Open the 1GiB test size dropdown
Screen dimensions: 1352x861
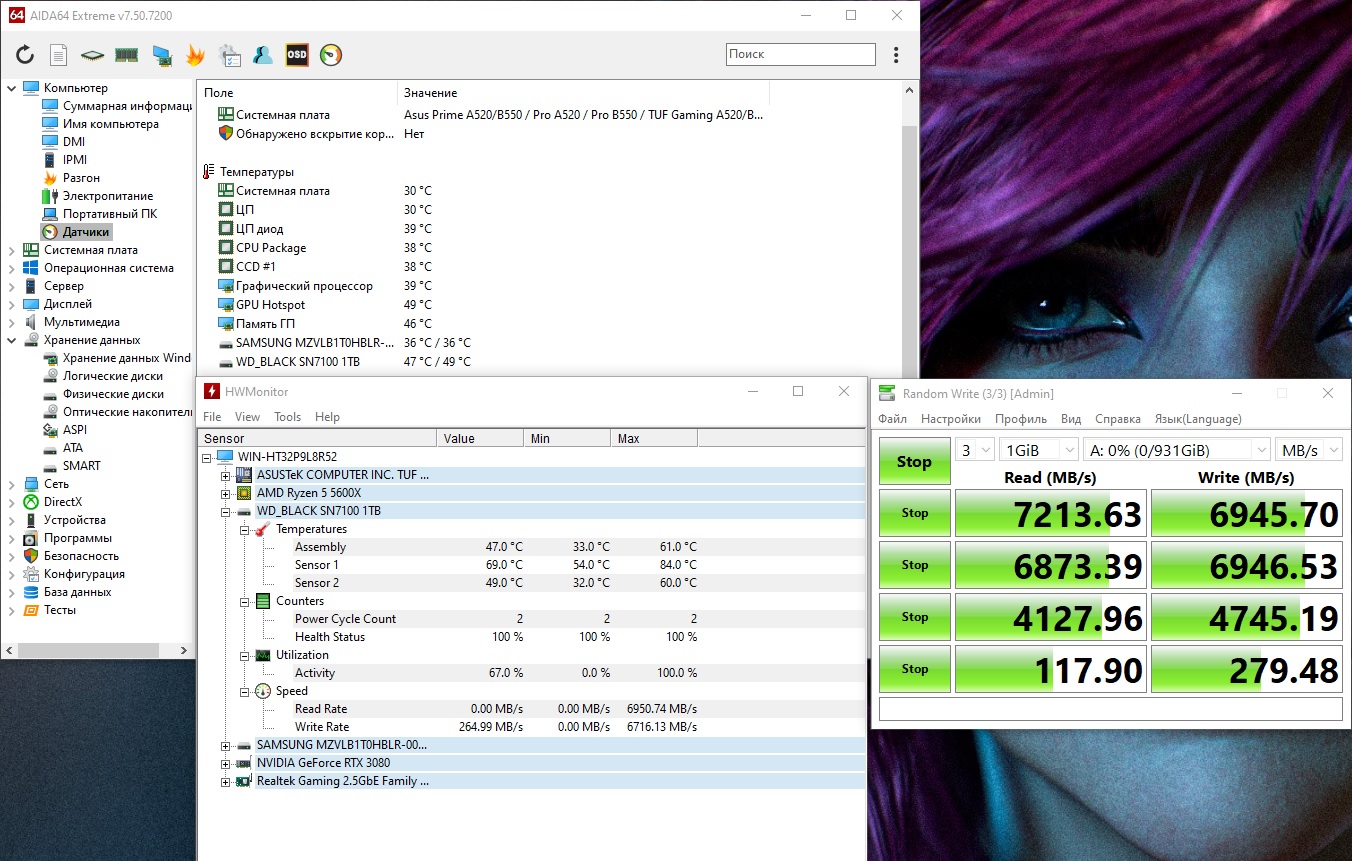[x=1039, y=450]
